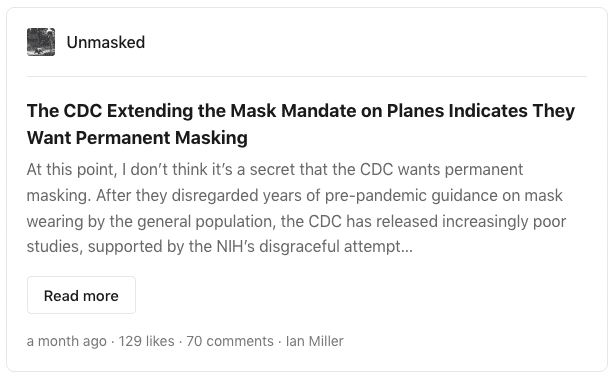615x378 pixels.
Task: Click the trailing ellipsis after "attempt"
Action: pyautogui.click(x=407, y=247)
